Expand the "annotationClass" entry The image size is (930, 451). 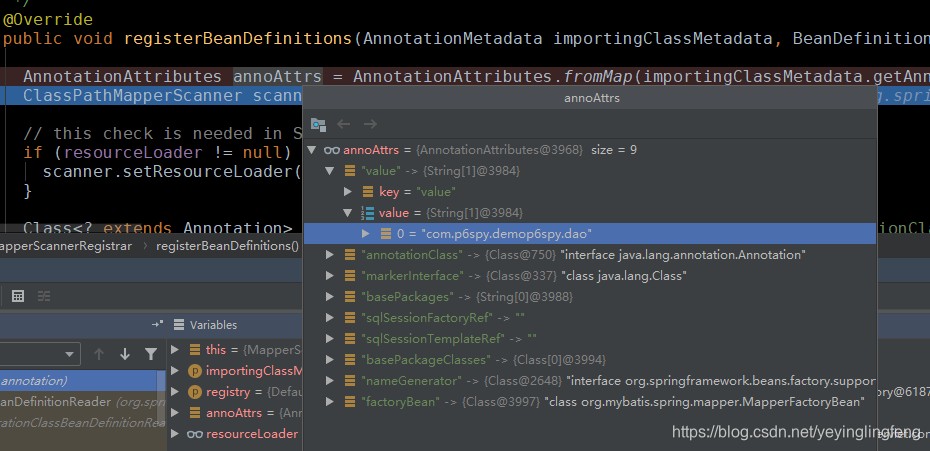[330, 255]
